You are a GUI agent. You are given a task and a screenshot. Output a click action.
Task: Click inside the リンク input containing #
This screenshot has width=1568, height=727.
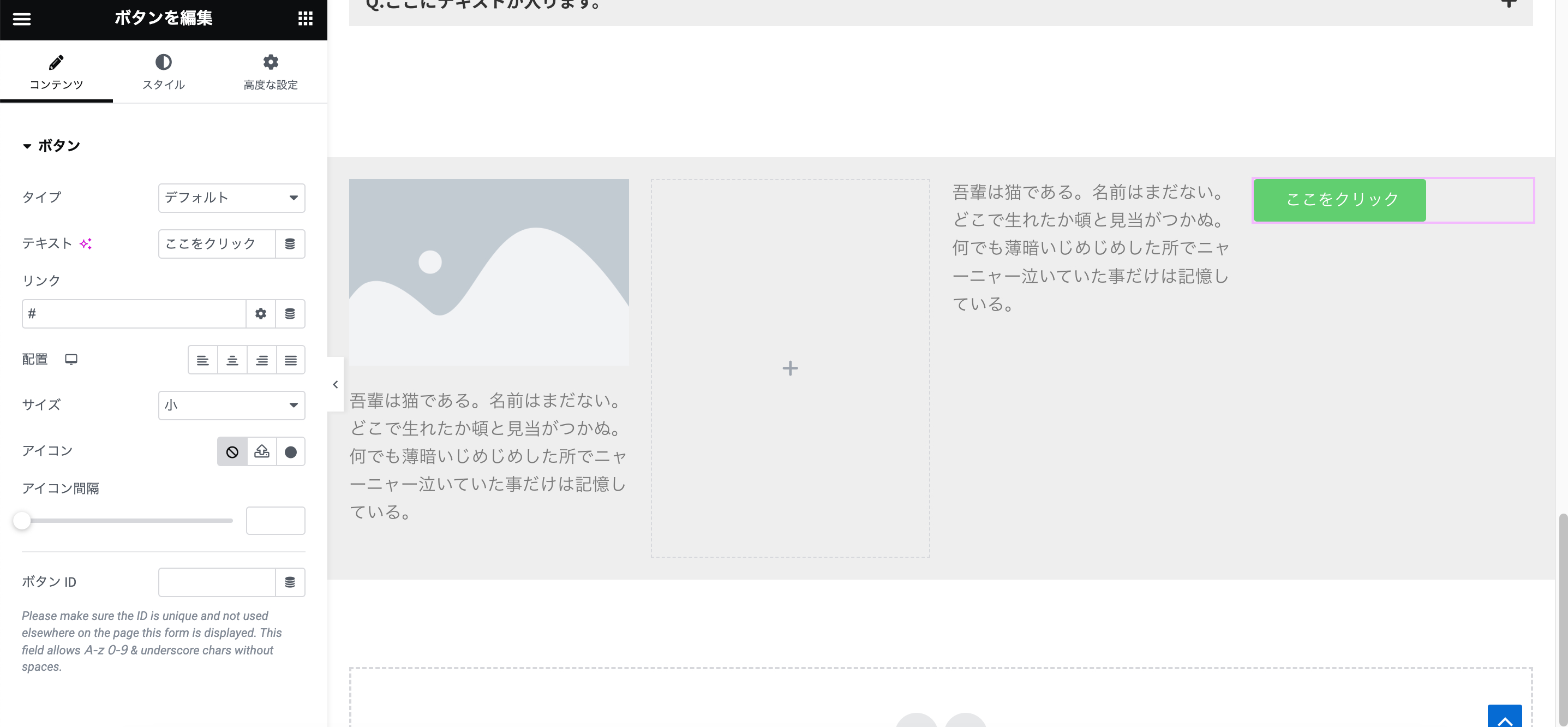[x=134, y=314]
